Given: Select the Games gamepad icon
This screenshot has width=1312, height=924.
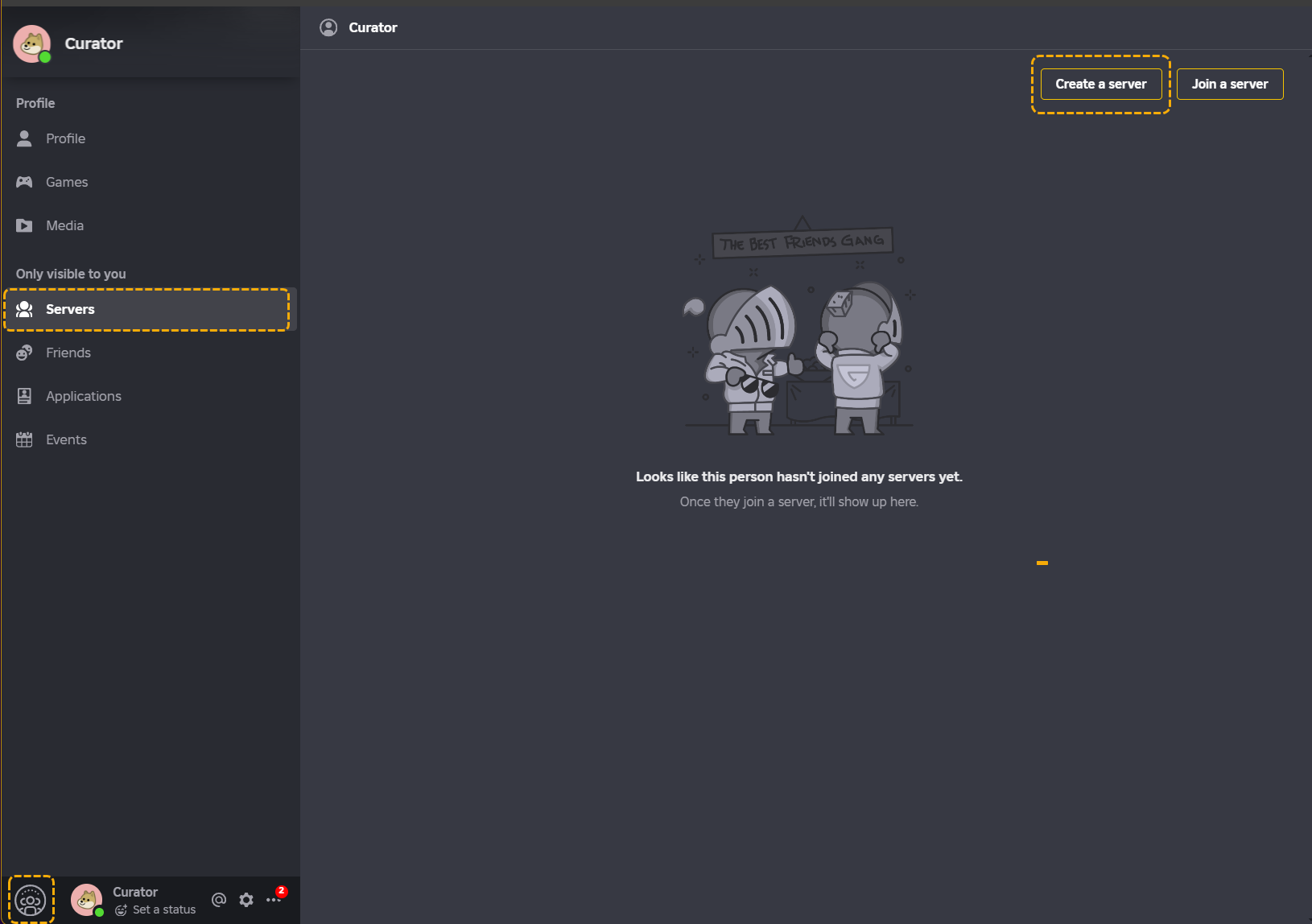Looking at the screenshot, I should (x=24, y=182).
